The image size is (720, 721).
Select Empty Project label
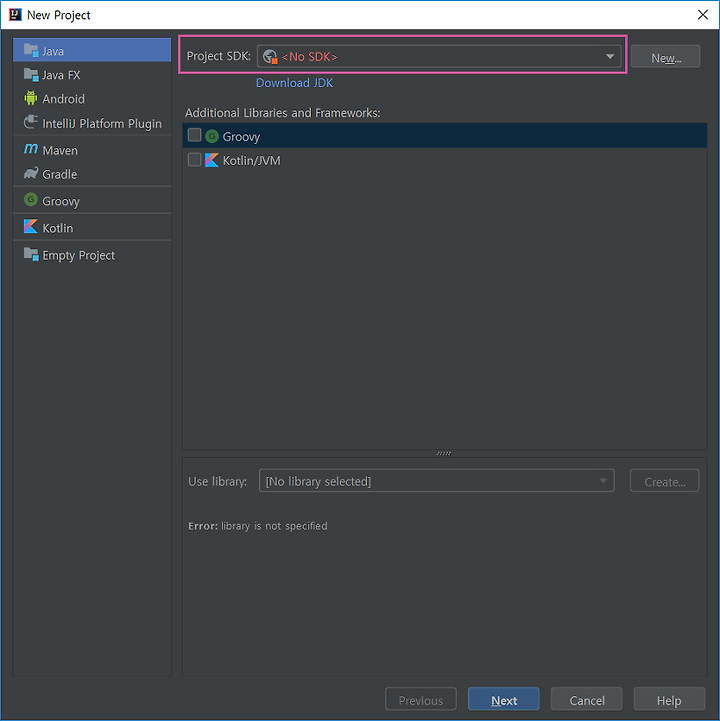click(x=79, y=255)
